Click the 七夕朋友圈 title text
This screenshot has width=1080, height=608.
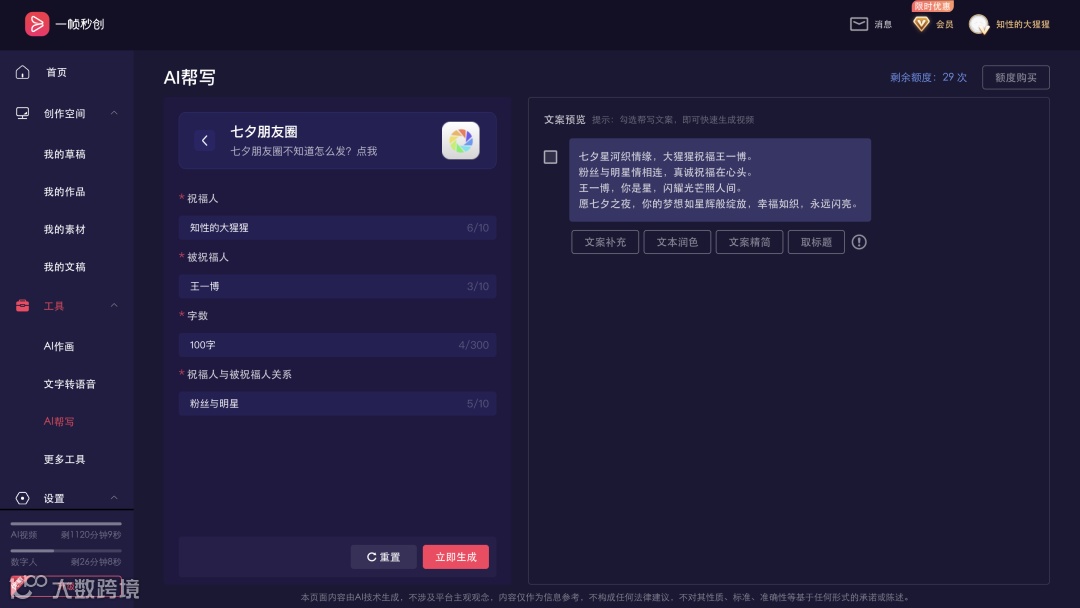point(264,132)
